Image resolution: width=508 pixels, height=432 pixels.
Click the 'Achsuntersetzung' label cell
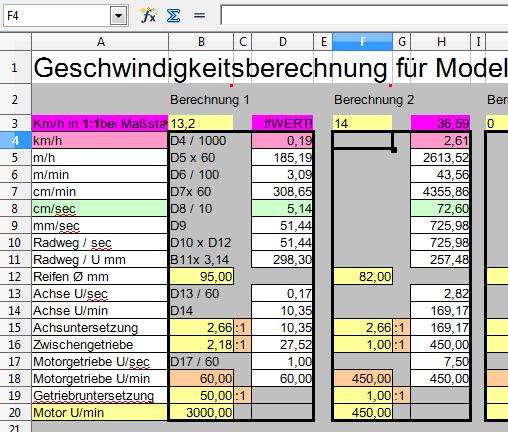[x=100, y=328]
